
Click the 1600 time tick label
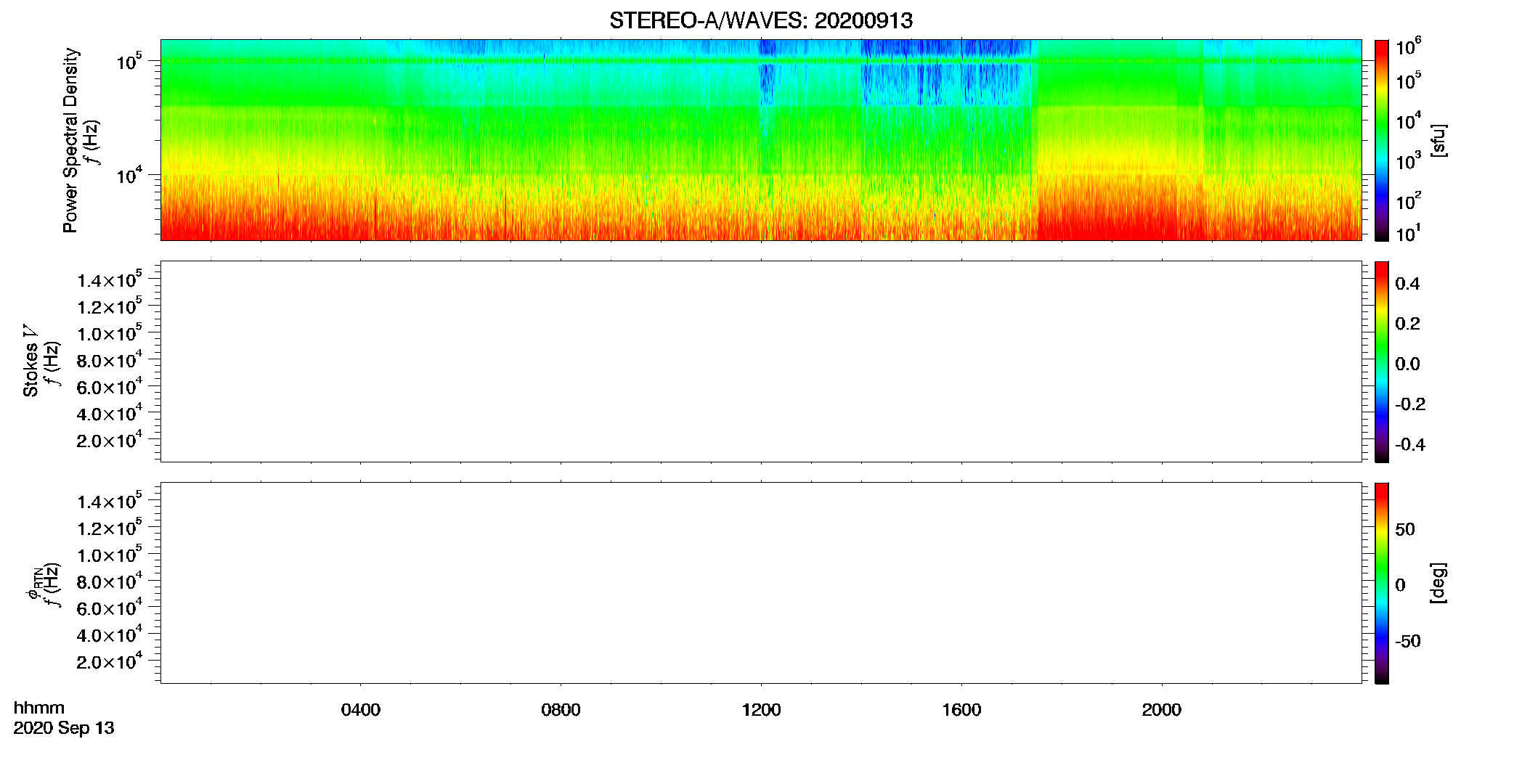click(x=961, y=710)
